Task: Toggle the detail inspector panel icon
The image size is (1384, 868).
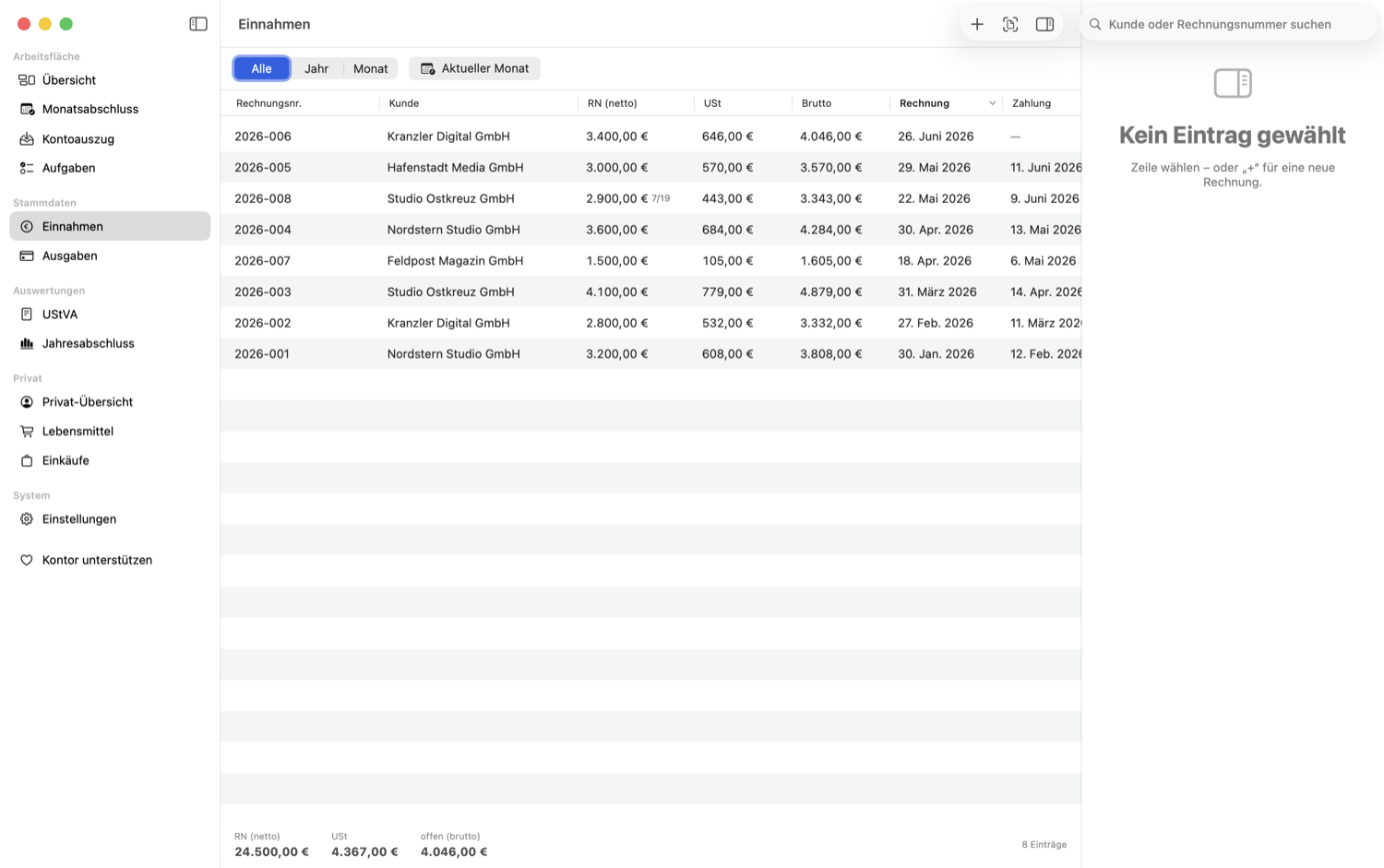Action: tap(1044, 24)
